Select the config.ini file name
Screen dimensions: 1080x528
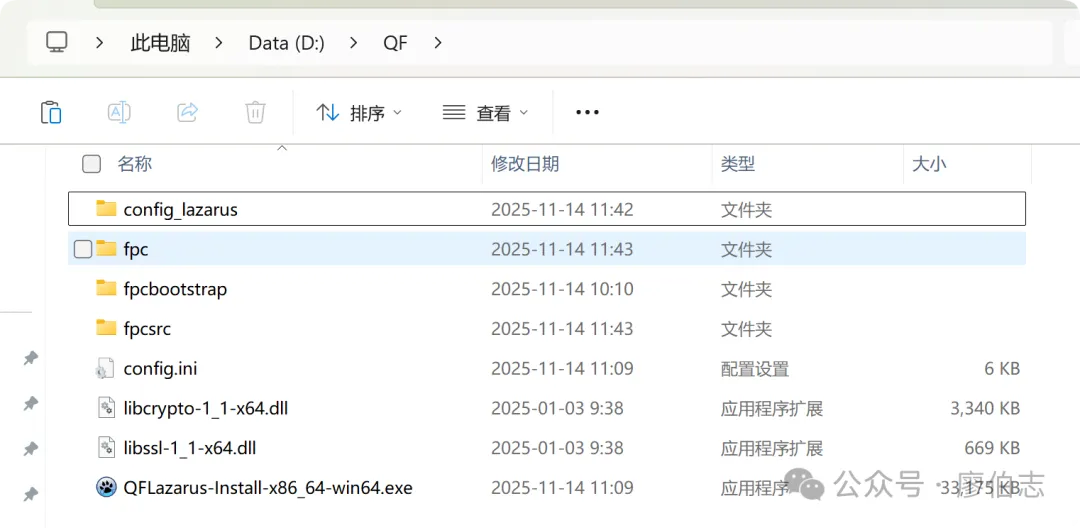click(160, 369)
